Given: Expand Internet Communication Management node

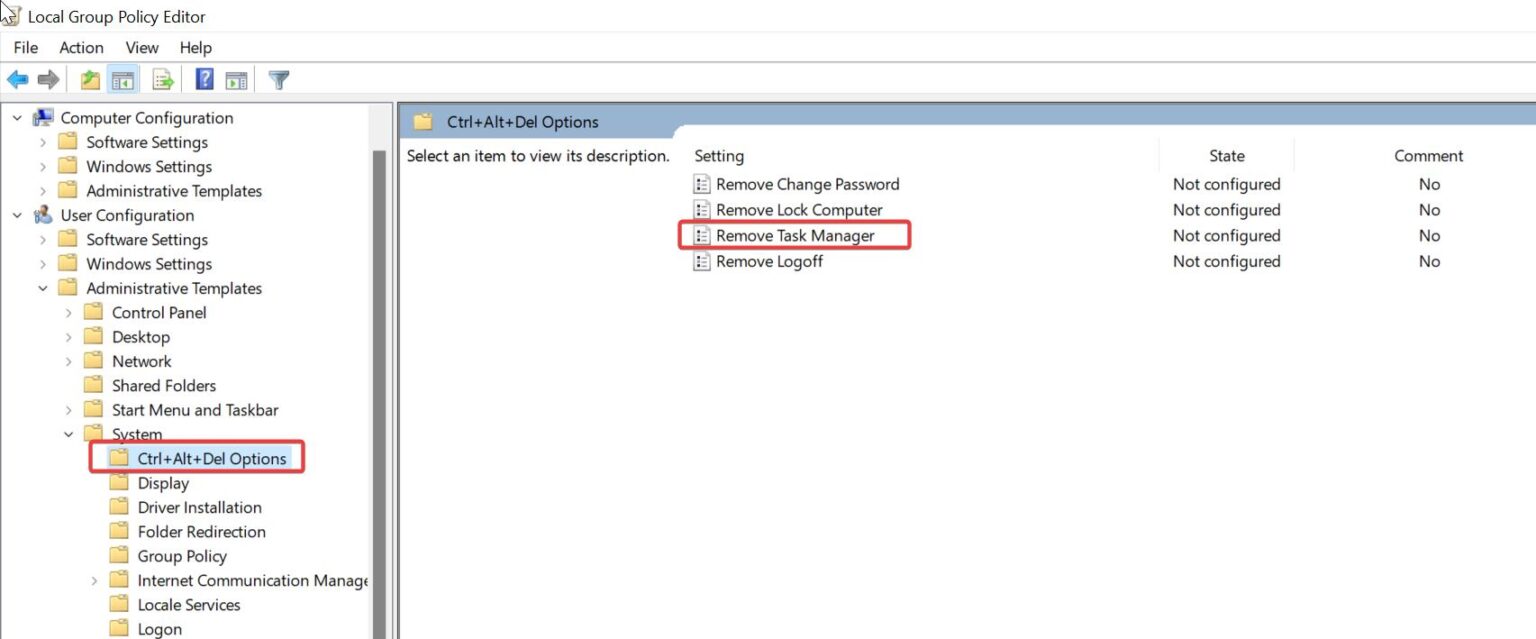Looking at the screenshot, I should click(x=93, y=580).
